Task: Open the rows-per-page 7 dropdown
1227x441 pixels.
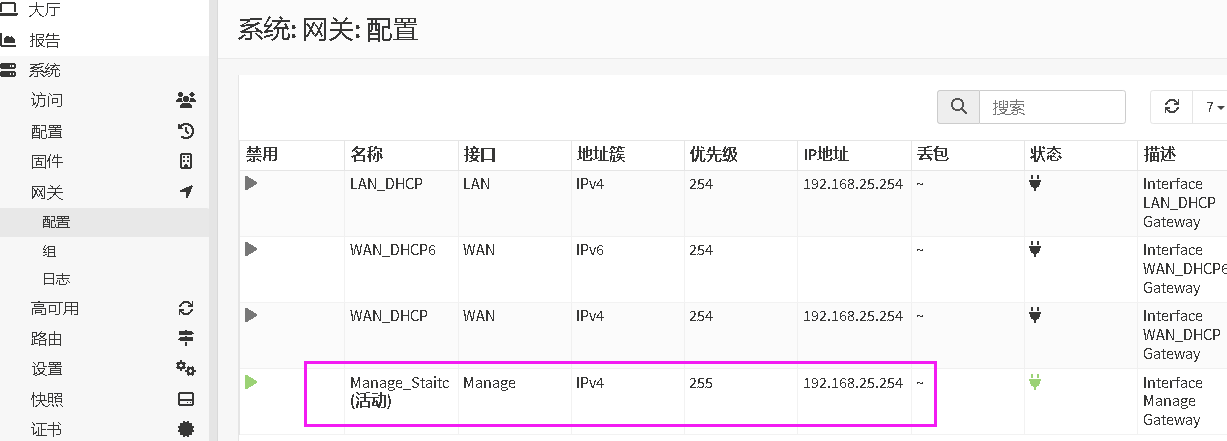Action: [1214, 107]
